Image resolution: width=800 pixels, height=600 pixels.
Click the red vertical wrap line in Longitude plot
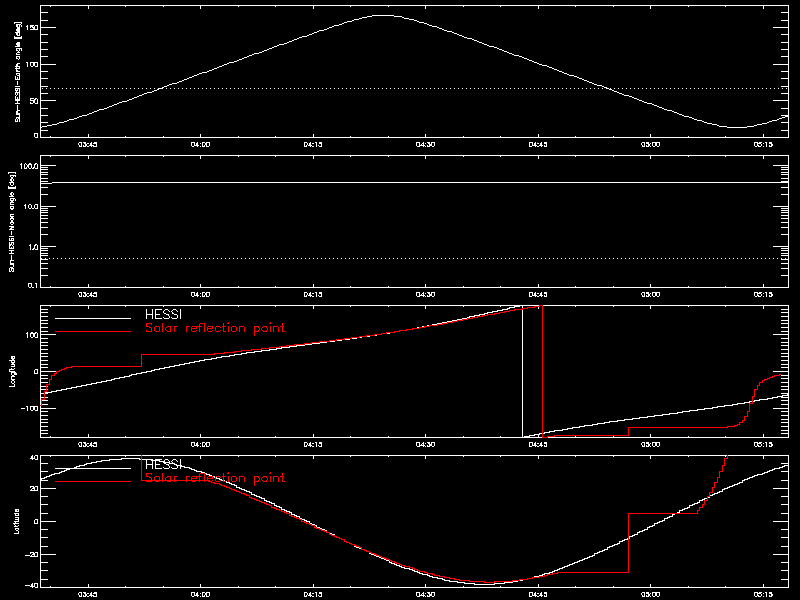[542, 371]
